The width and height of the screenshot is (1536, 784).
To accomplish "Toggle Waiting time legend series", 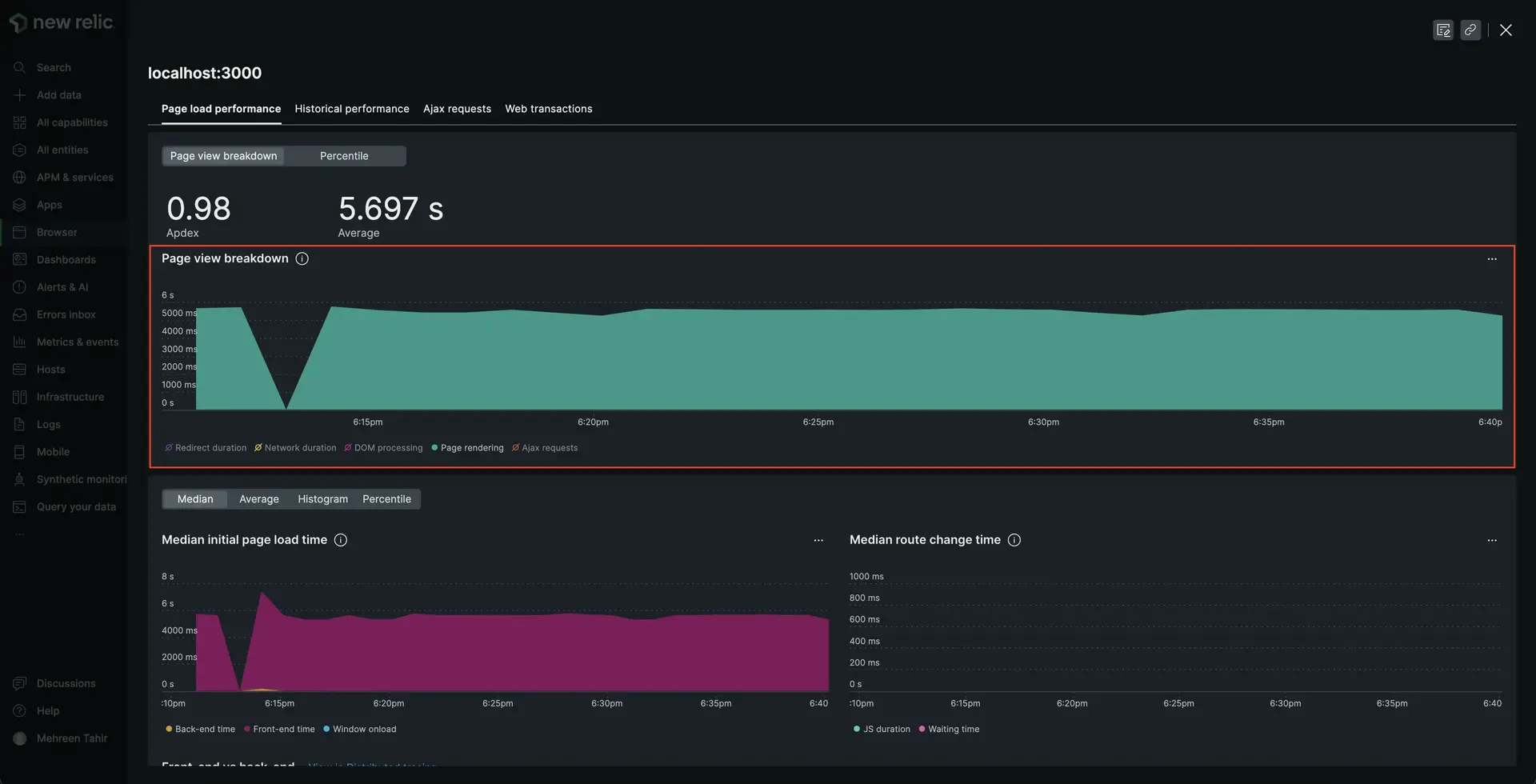I will click(x=949, y=730).
